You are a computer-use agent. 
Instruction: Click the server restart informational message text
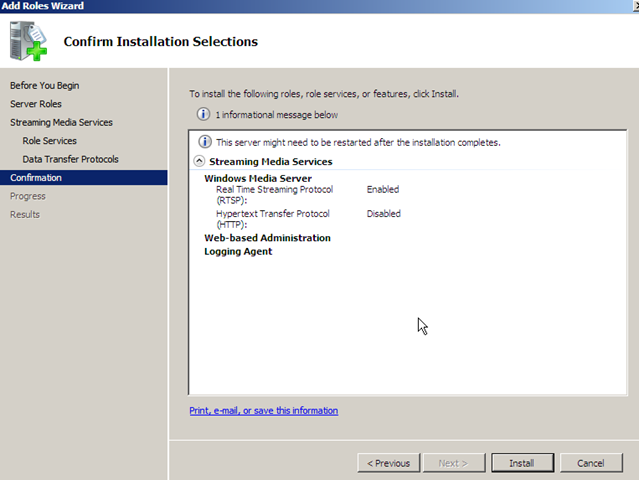[x=358, y=143]
